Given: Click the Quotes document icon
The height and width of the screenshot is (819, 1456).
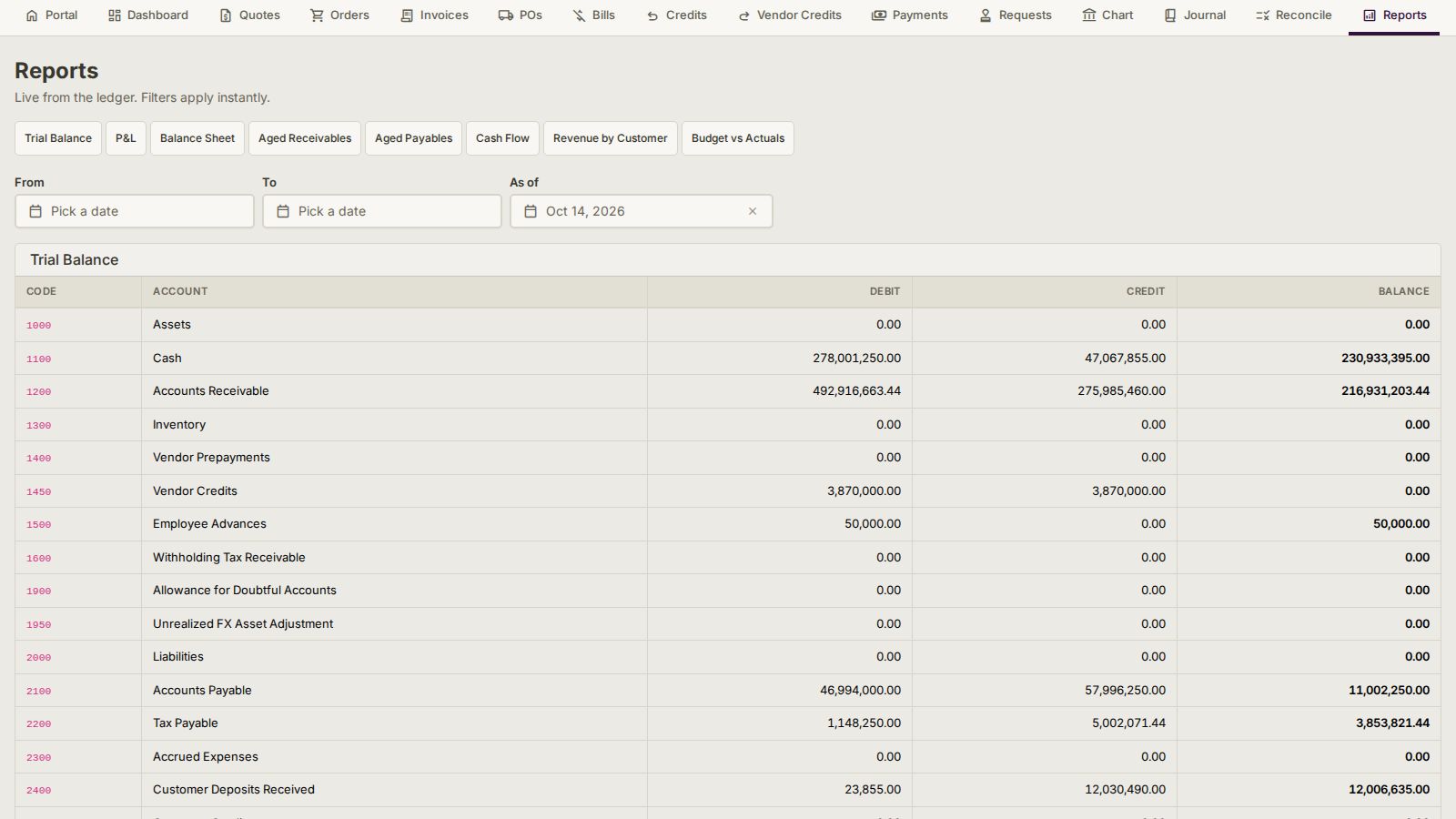Looking at the screenshot, I should [226, 15].
